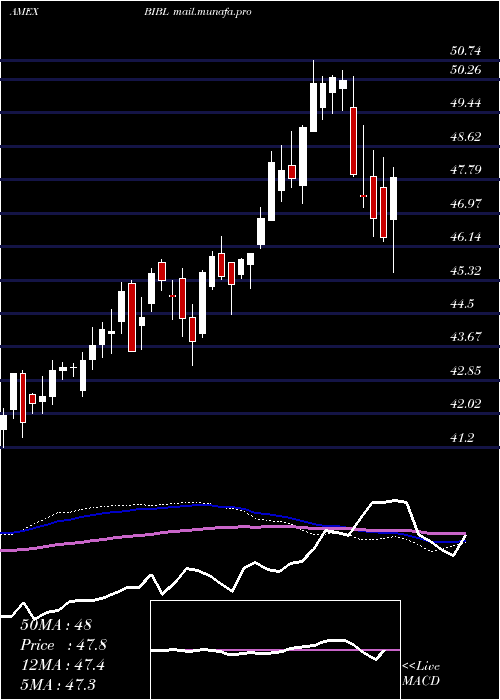
Task: Select the 42.02 price level label
Action: coord(466,404)
